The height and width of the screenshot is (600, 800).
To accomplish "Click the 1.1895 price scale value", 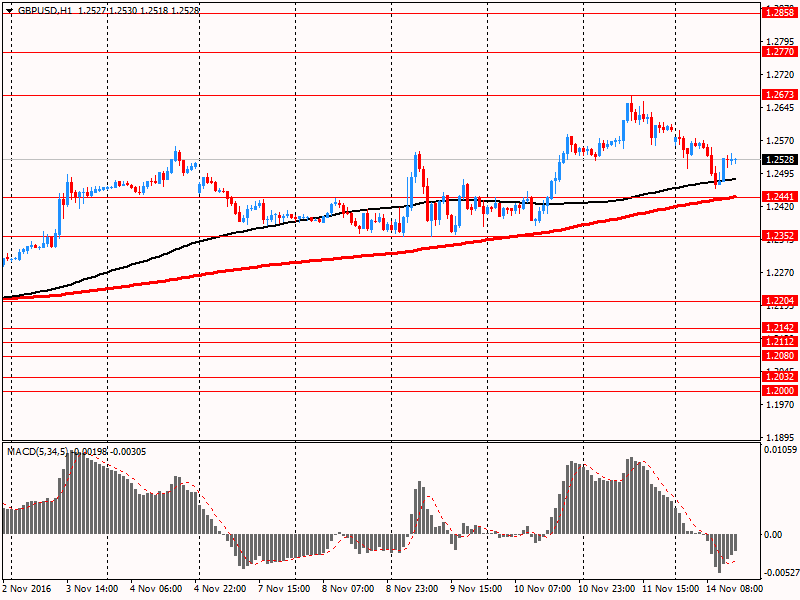I will (780, 437).
